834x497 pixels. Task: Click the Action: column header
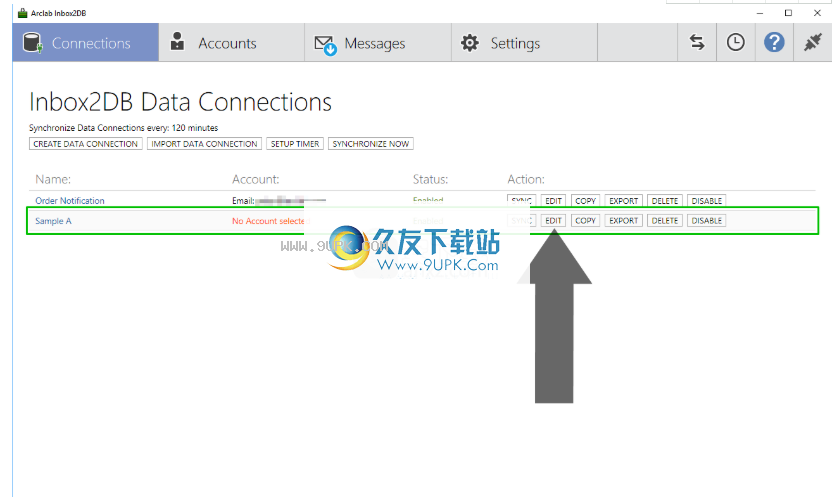tap(526, 179)
